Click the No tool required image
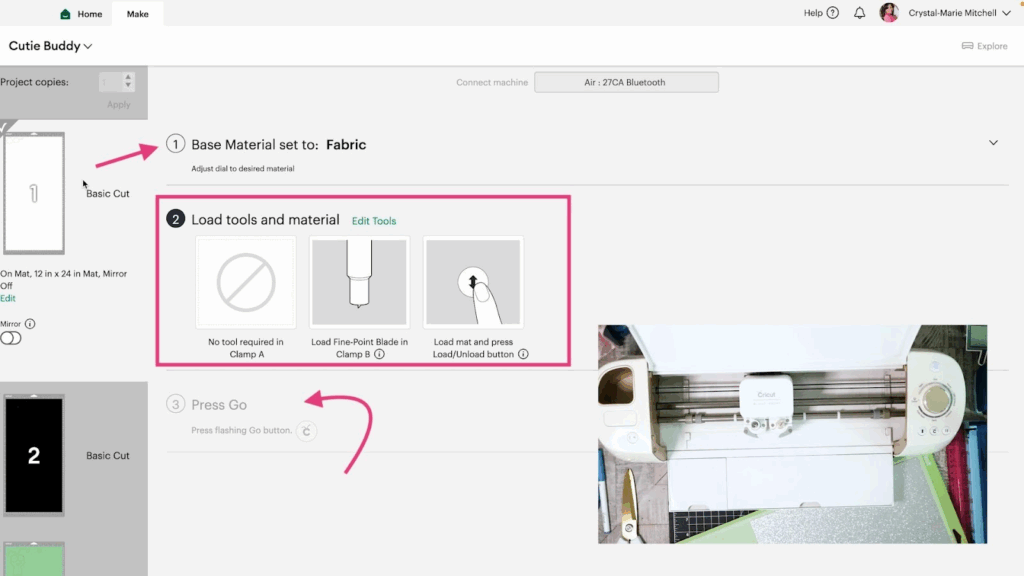 246,282
